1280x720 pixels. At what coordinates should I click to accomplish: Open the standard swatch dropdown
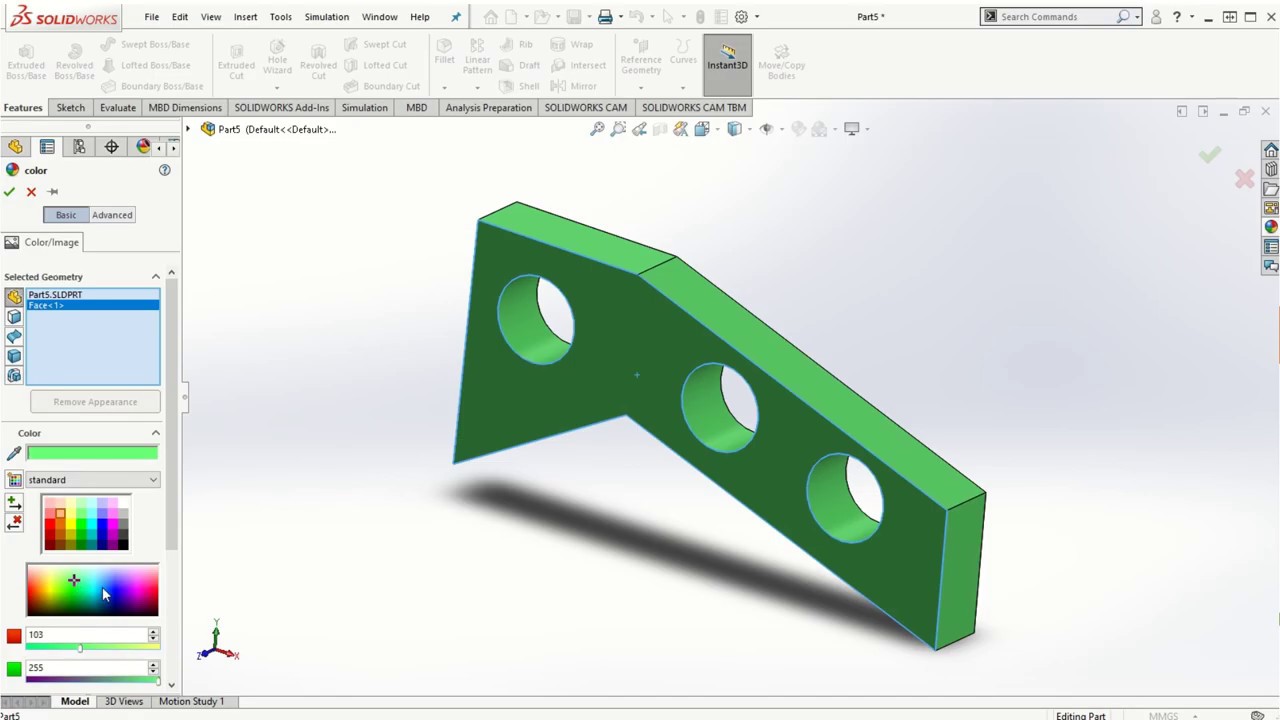coord(92,480)
